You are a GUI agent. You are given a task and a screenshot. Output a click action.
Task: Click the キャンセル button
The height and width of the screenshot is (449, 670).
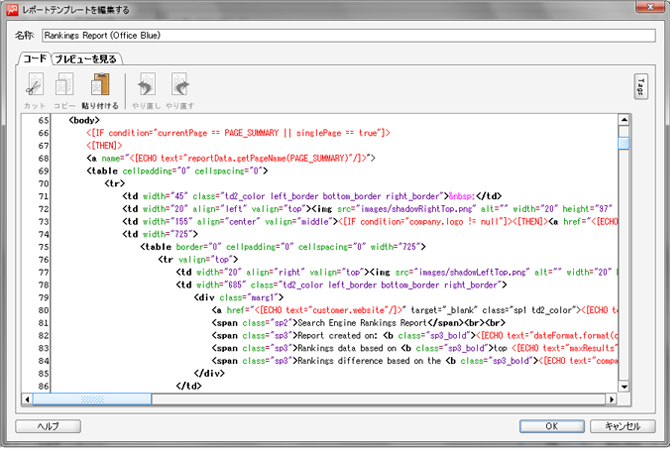tap(623, 426)
